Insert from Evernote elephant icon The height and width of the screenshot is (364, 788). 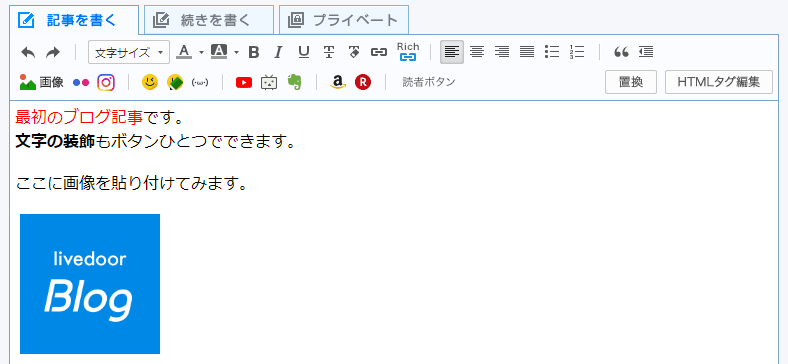[294, 82]
